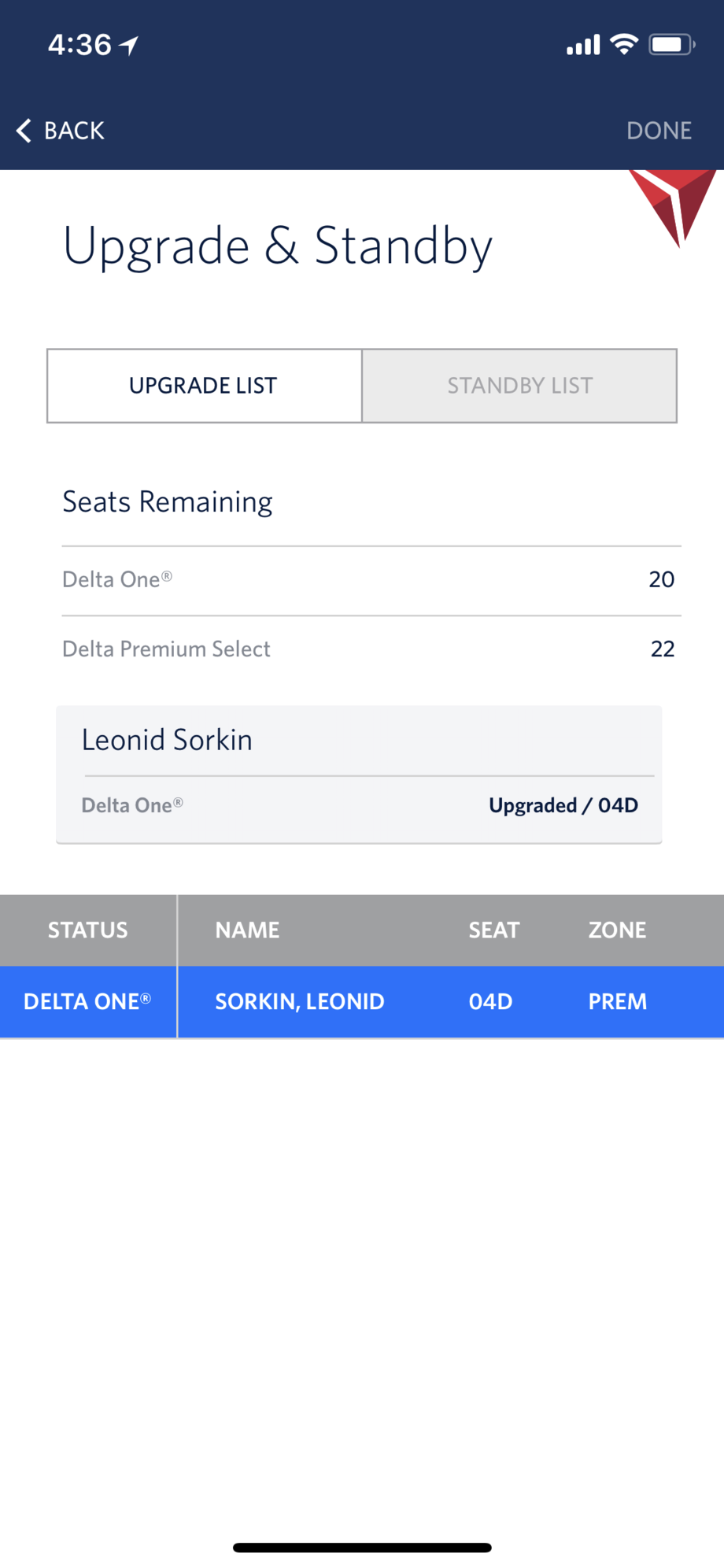Tap the back chevron arrow icon
724x1568 pixels.
click(24, 131)
